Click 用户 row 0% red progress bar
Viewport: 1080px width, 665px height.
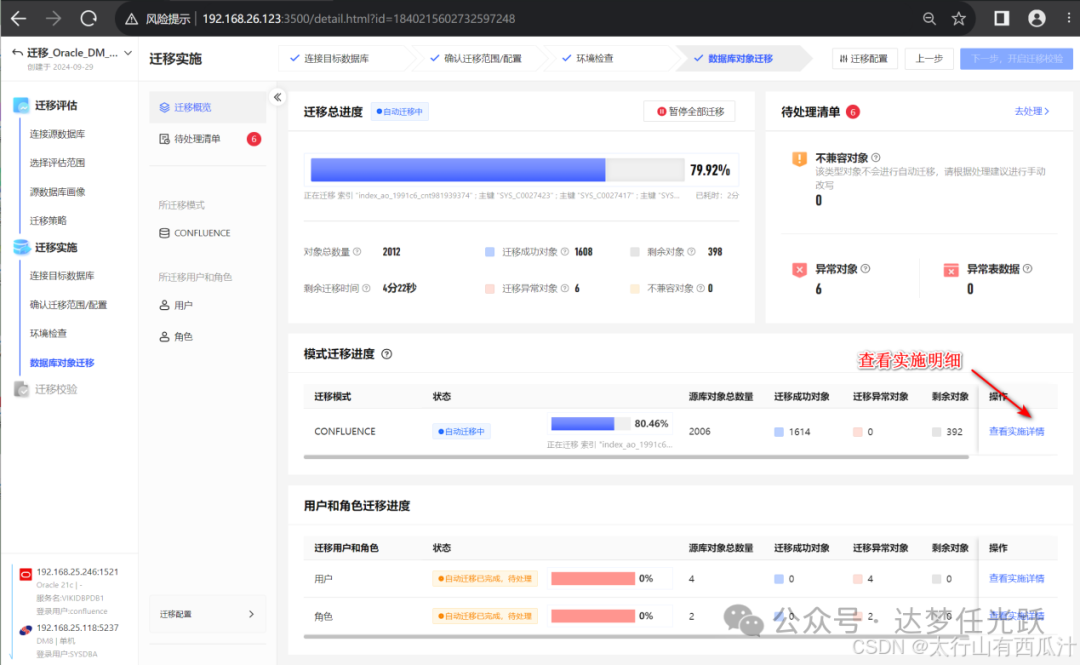coord(593,579)
